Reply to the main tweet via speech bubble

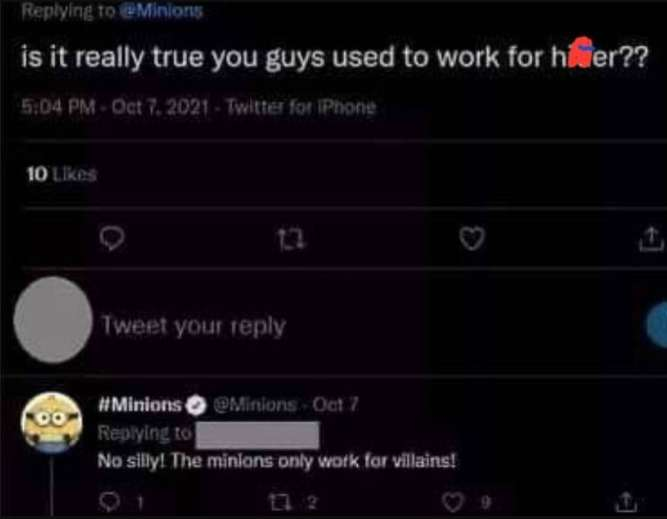click(x=113, y=240)
